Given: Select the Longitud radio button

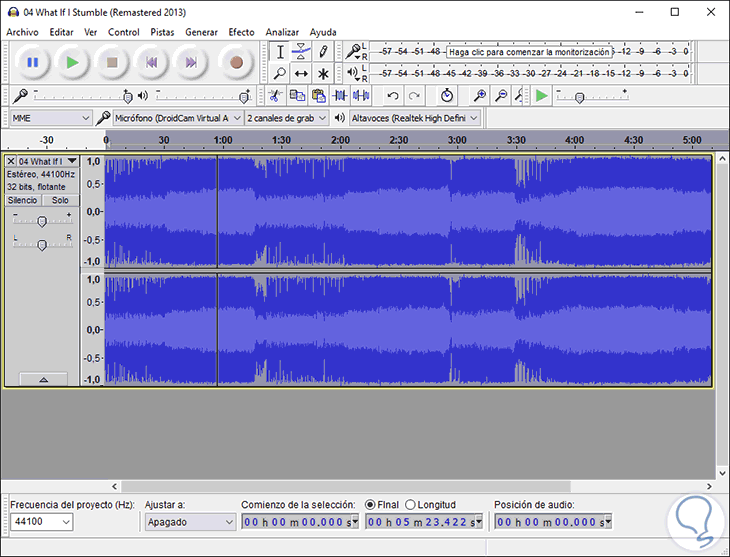Looking at the screenshot, I should (x=411, y=505).
